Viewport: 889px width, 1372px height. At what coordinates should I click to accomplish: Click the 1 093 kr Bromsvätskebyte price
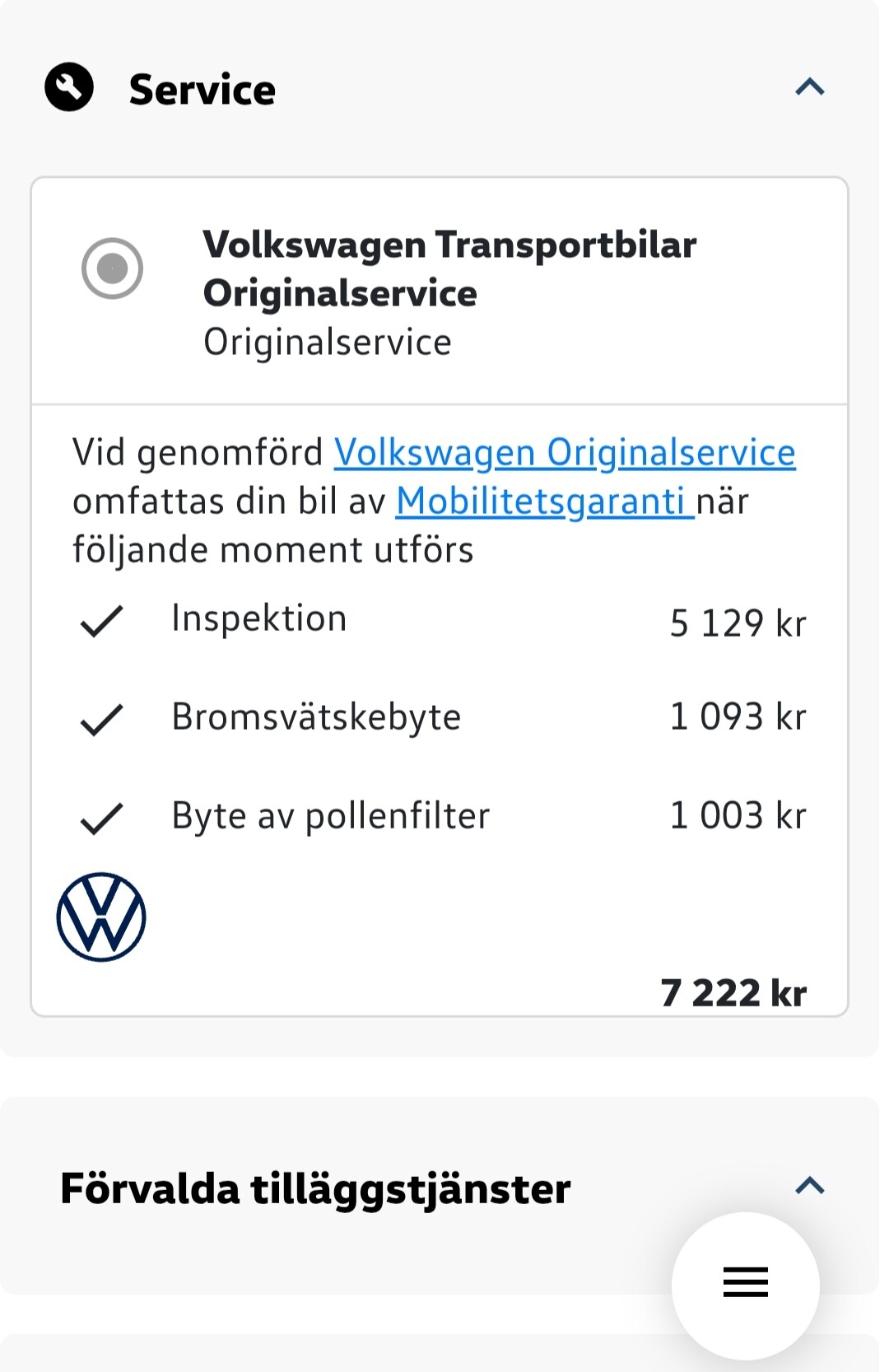coord(738,716)
